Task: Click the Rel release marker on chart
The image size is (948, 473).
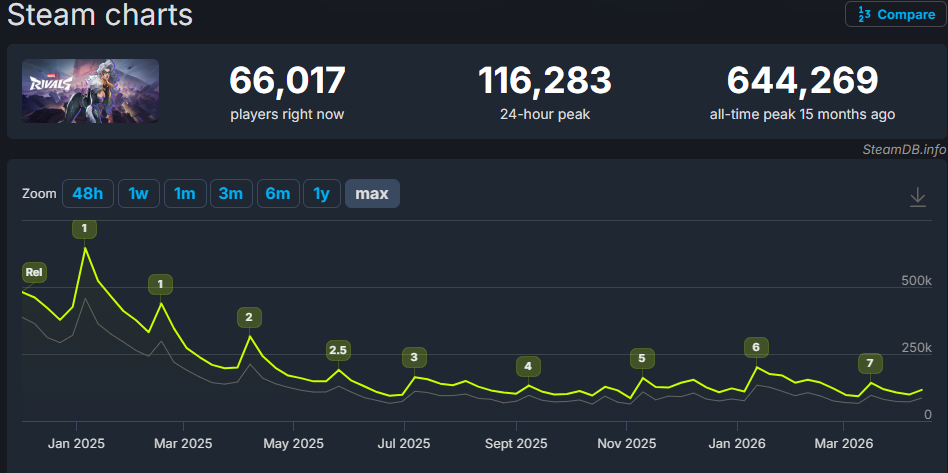Action: point(34,273)
